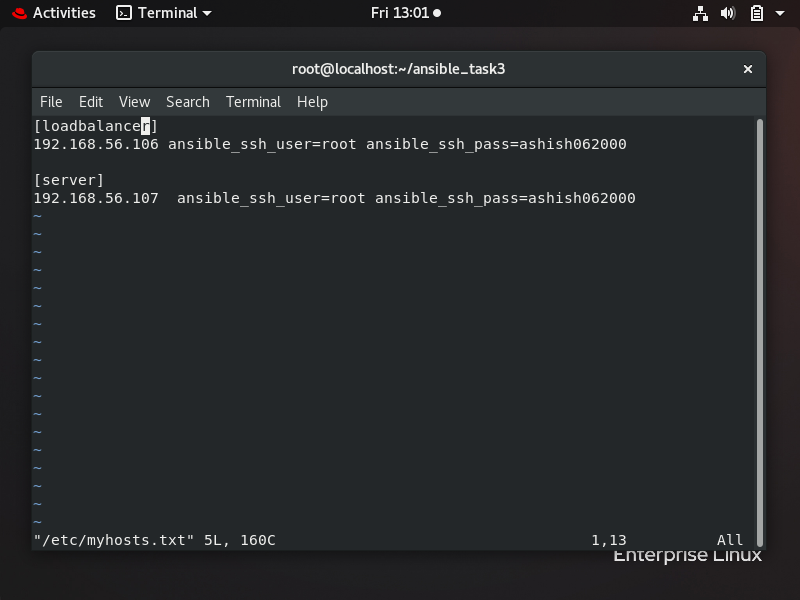Expand the system status menu chevron
Image resolution: width=800 pixels, height=600 pixels.
(x=779, y=13)
